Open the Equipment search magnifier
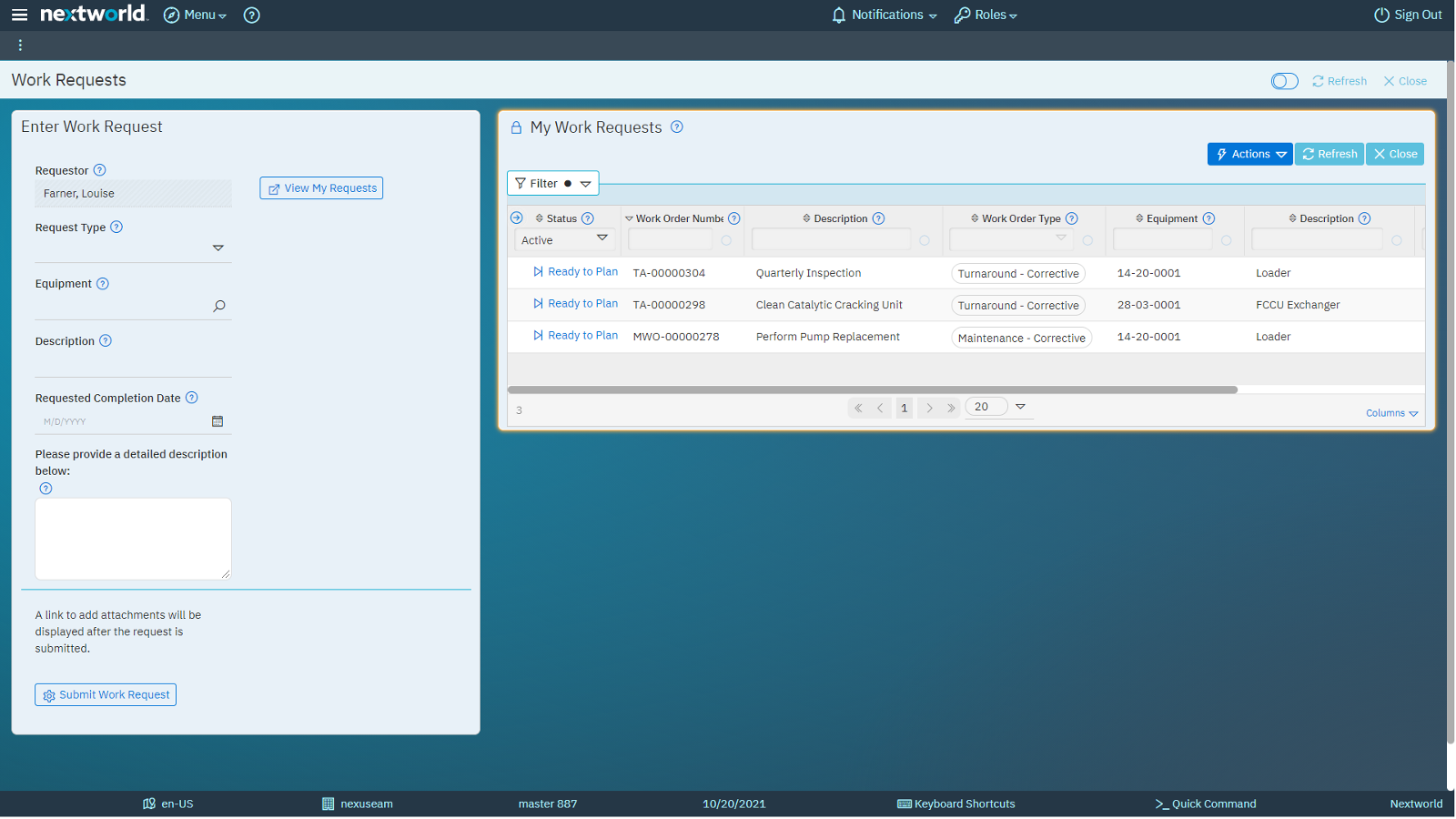1456x819 pixels. coord(218,306)
